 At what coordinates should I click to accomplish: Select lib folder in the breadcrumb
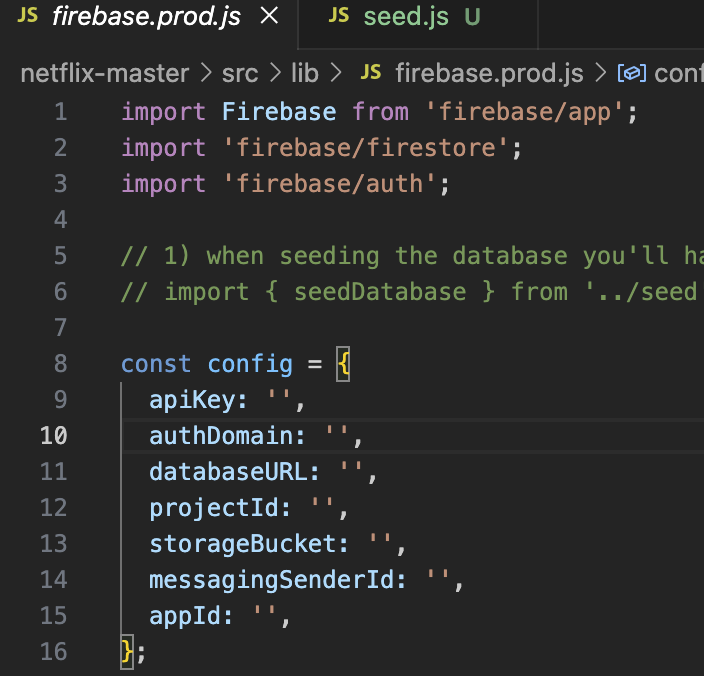pyautogui.click(x=305, y=73)
